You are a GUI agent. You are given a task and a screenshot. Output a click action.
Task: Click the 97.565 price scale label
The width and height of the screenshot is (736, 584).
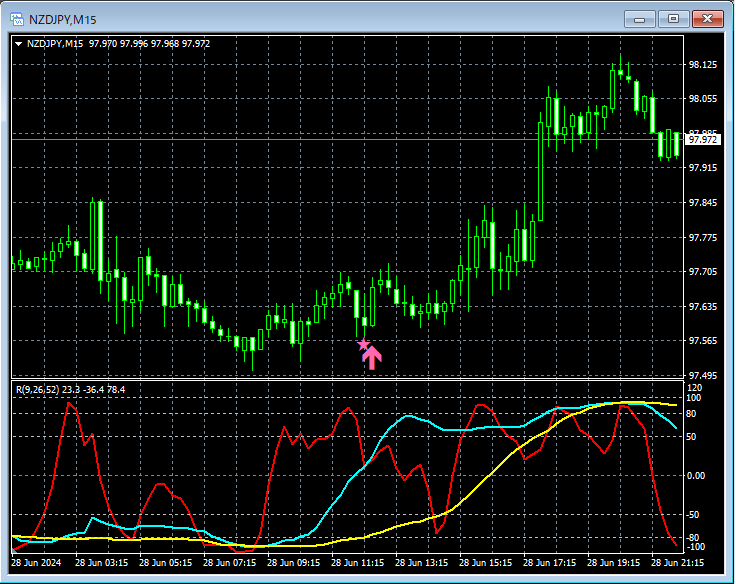(x=703, y=340)
